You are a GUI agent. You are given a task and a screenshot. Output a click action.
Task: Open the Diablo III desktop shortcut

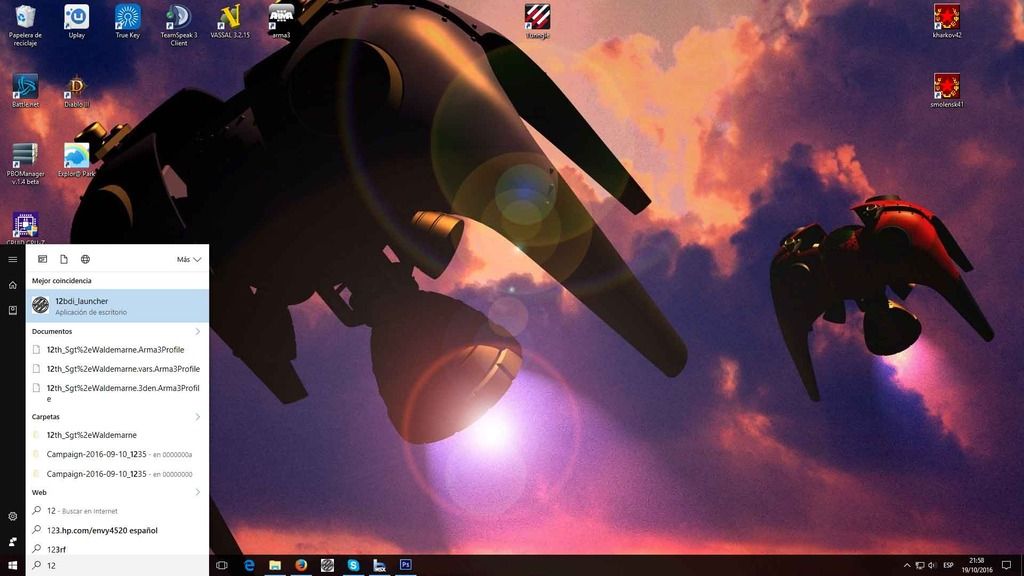[x=76, y=91]
